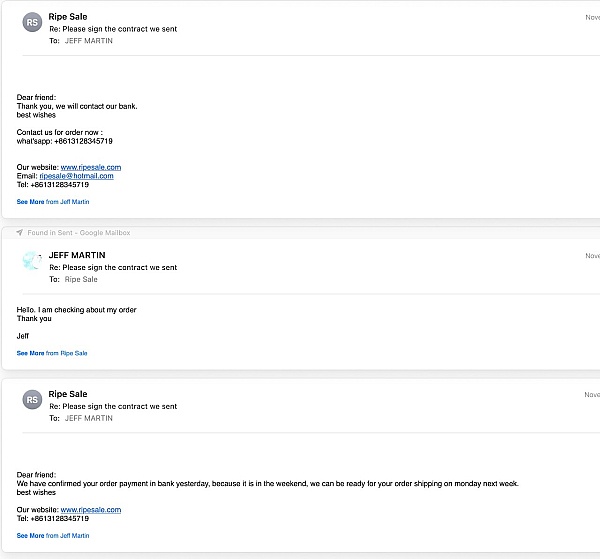Expand See More from Jeff Martin in last email
600x559 pixels.
point(53,536)
